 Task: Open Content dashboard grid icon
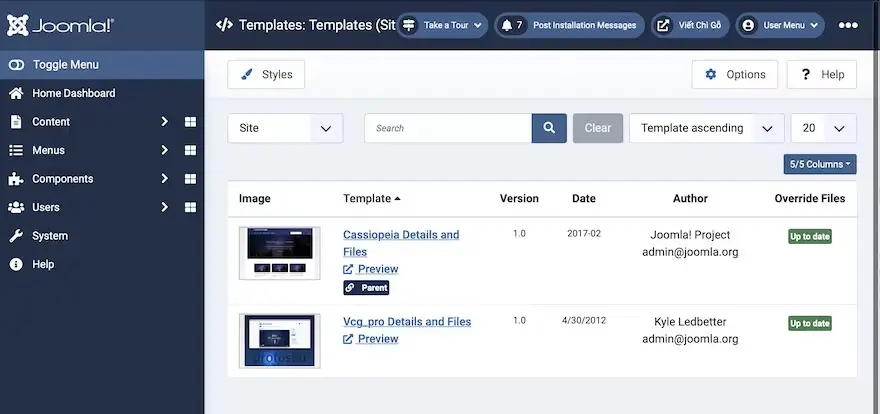pos(190,122)
